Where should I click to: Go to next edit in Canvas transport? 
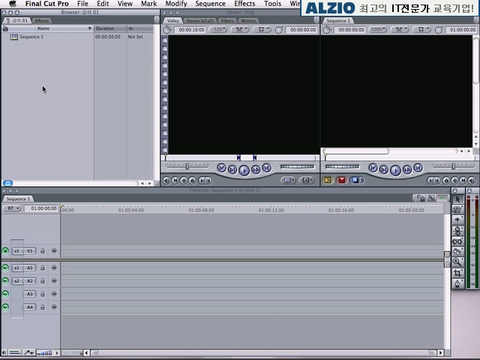point(418,168)
